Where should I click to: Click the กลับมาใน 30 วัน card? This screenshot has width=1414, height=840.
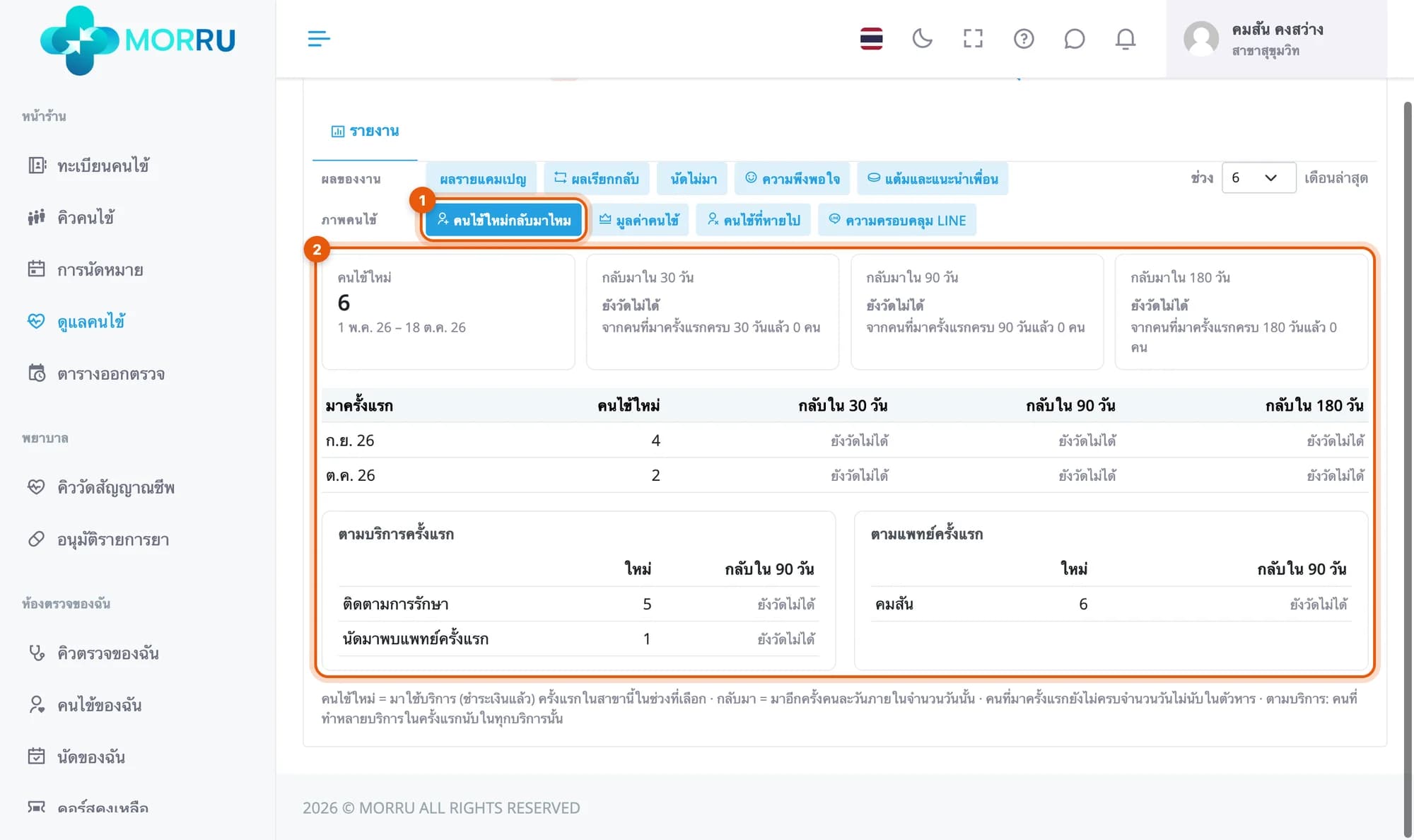click(713, 312)
